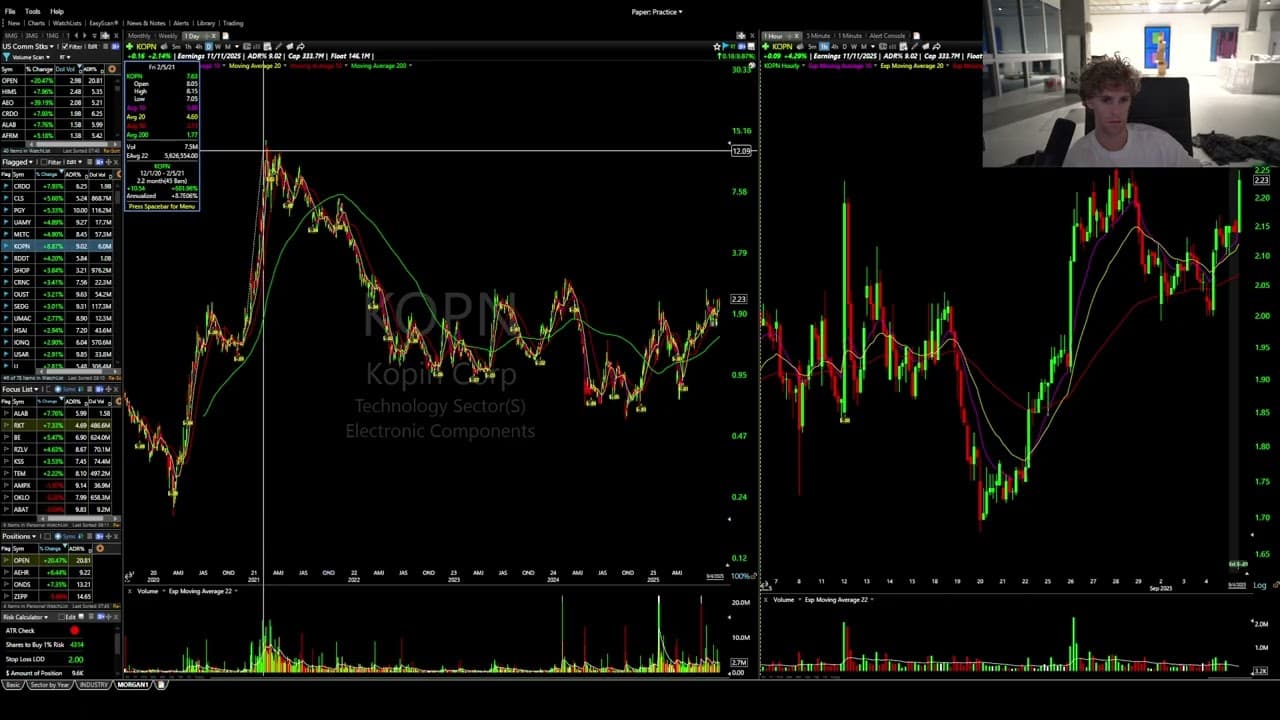Screen dimensions: 1280x720
Task: Toggle the Filter checkbox in US Comm Stks
Action: [x=65, y=46]
